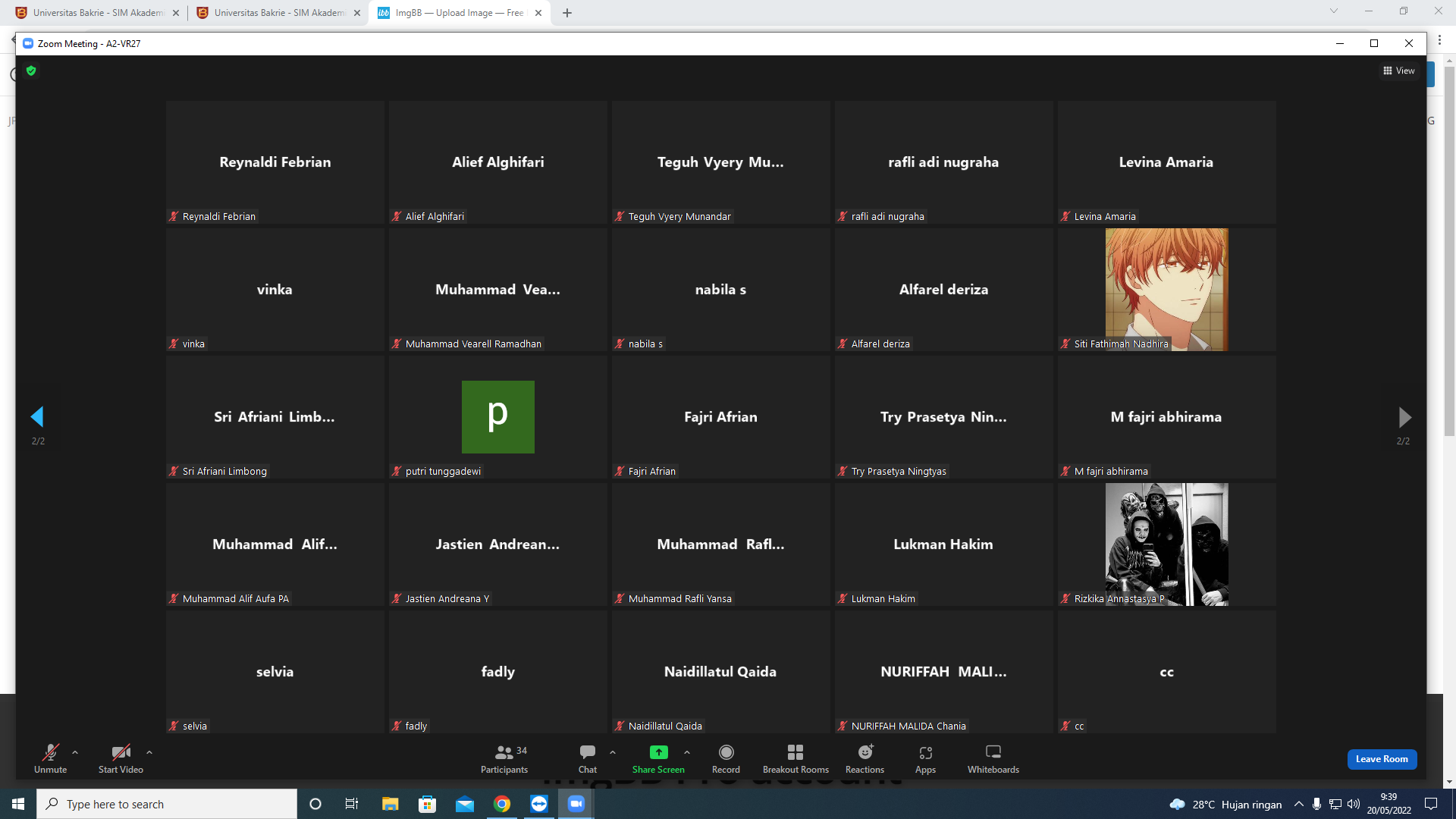Viewport: 1456px width, 819px height.
Task: Open the Participants panel
Action: coord(504,758)
